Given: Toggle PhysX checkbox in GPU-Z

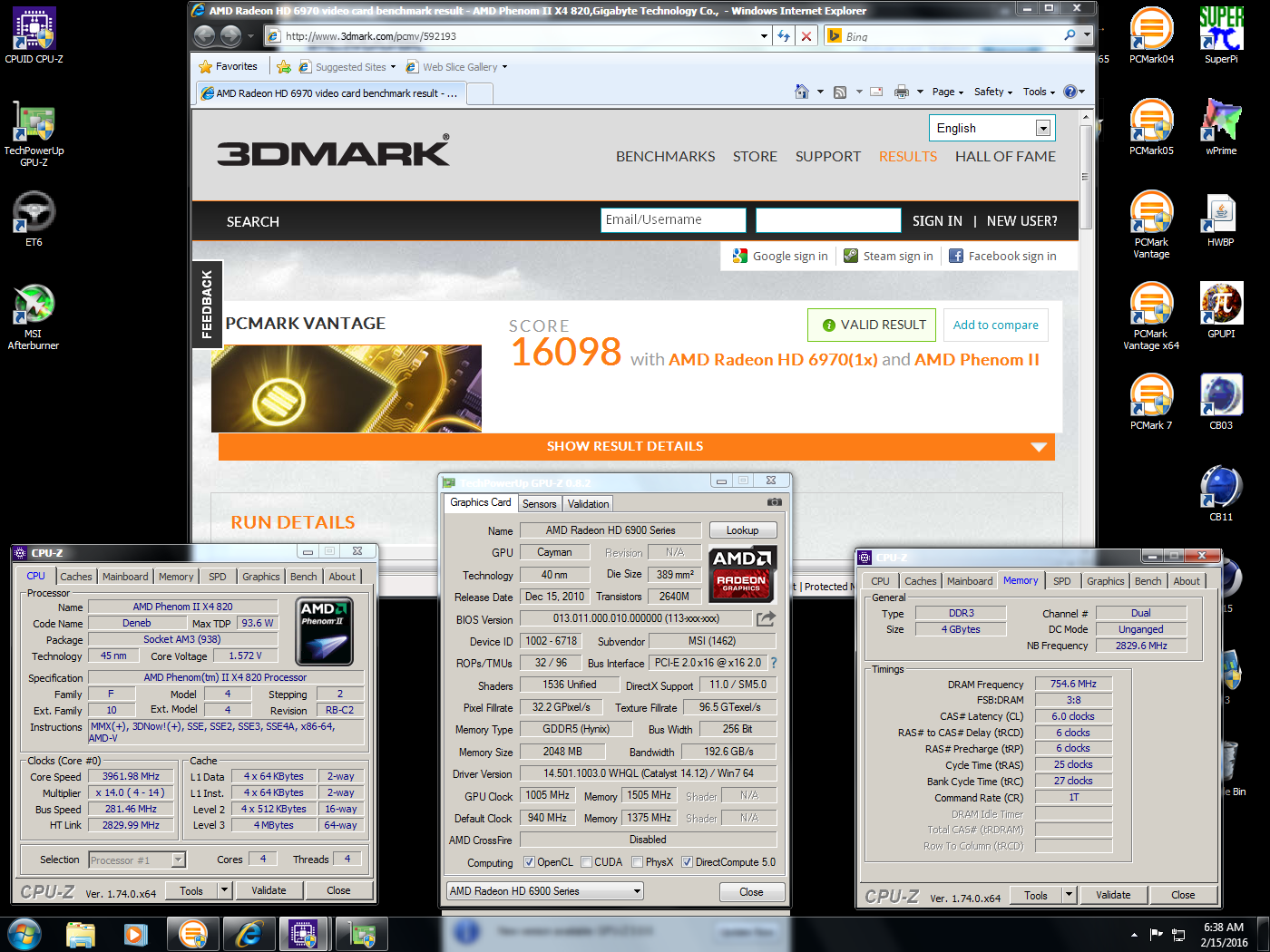Looking at the screenshot, I should 638,862.
